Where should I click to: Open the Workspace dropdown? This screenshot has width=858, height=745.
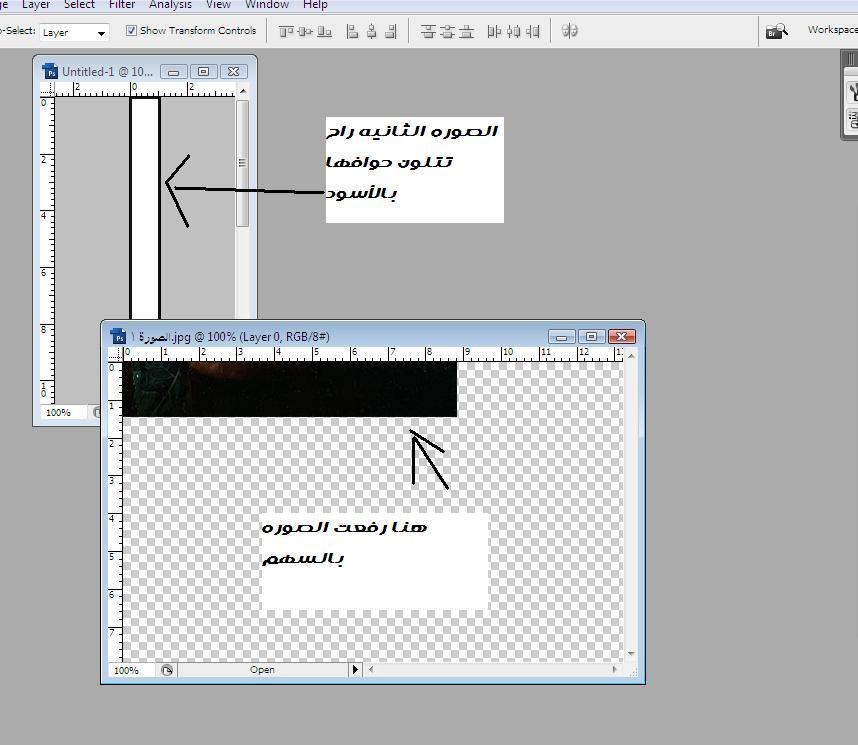[832, 30]
